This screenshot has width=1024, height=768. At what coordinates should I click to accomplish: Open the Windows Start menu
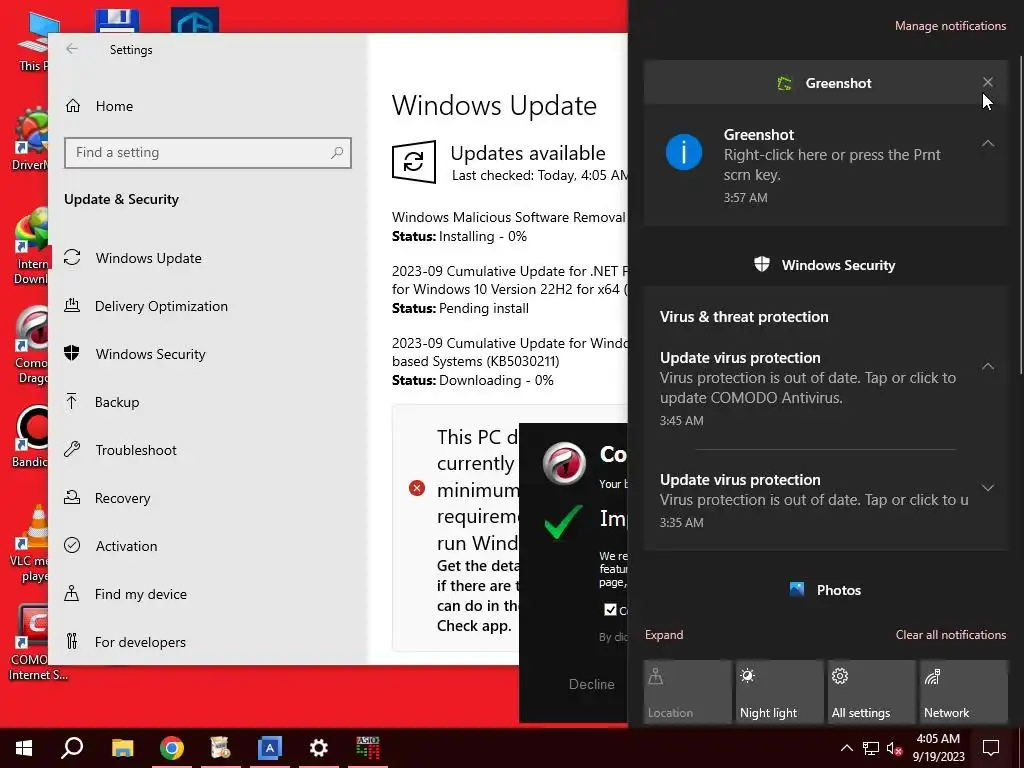pyautogui.click(x=24, y=748)
